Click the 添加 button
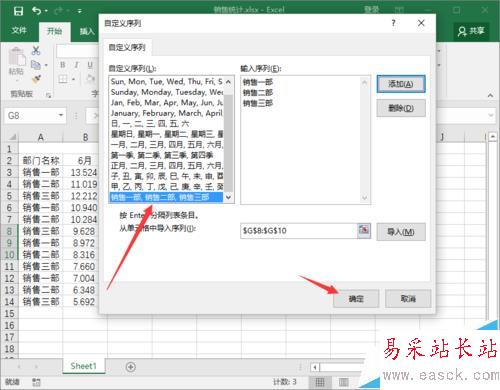500x390 pixels. click(401, 84)
